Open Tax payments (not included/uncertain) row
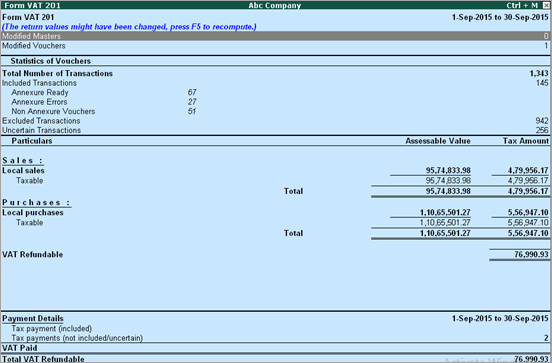552x363 pixels. pyautogui.click(x=275, y=338)
